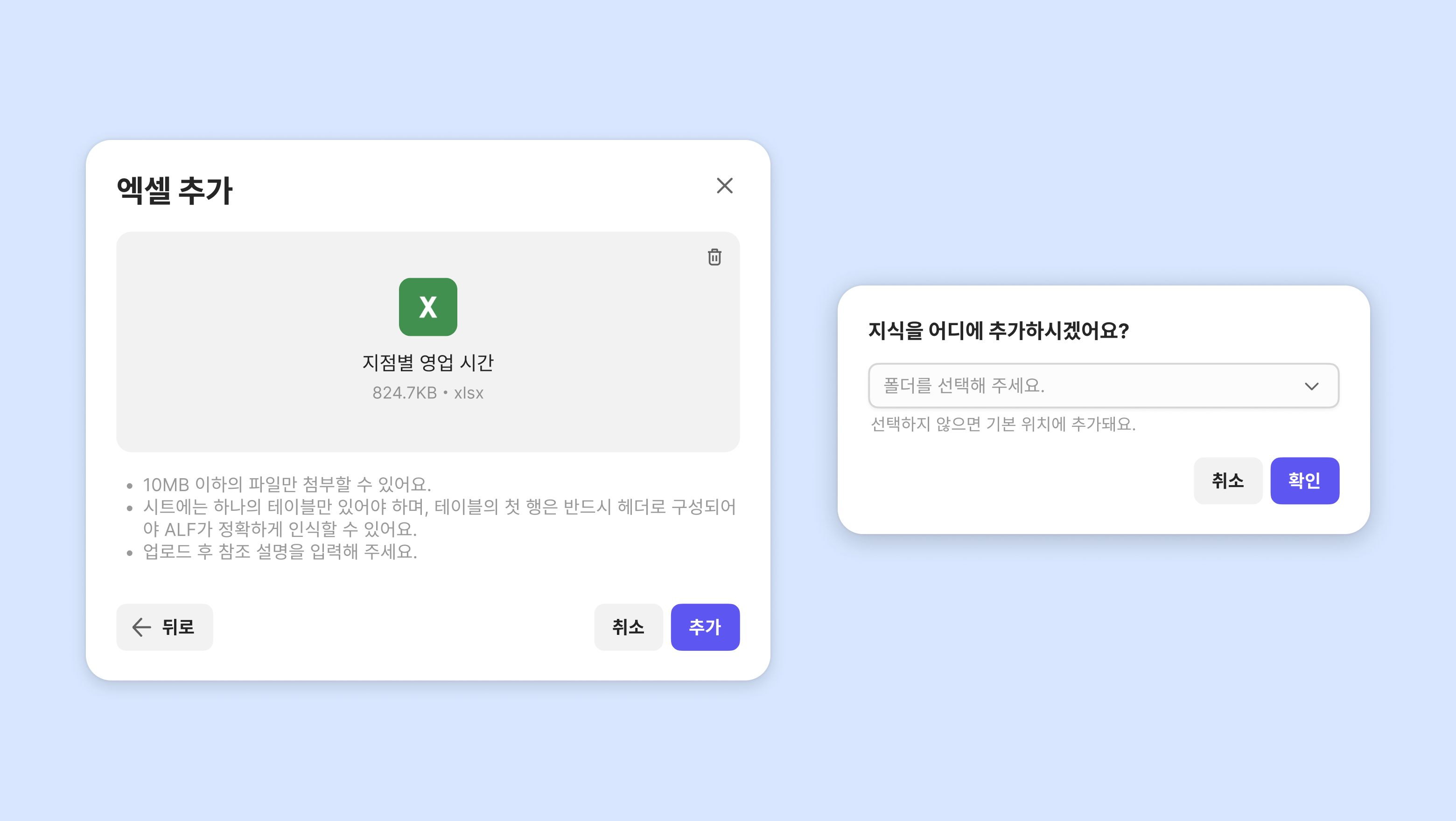Click the 824.7KB • xlsx file info text
Viewport: 1456px width, 821px height.
(x=428, y=393)
